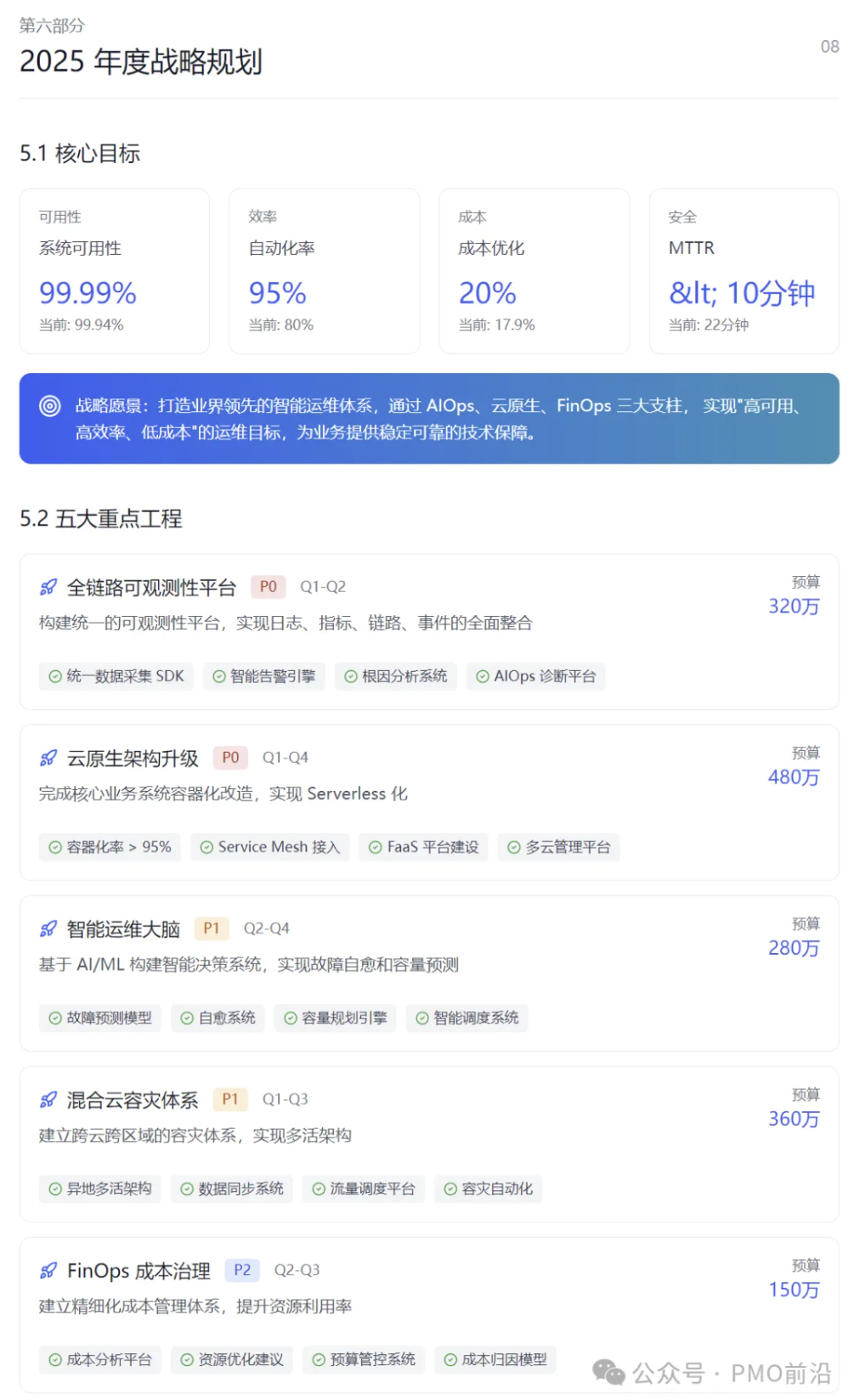The height and width of the screenshot is (1400, 854).
Task: Choose the 成本归因模型 tag
Action: [495, 1359]
